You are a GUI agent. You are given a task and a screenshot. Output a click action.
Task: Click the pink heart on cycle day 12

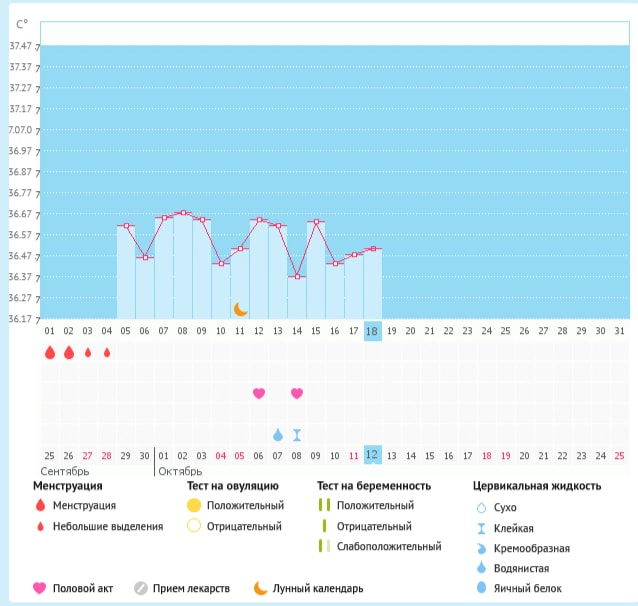(x=259, y=393)
